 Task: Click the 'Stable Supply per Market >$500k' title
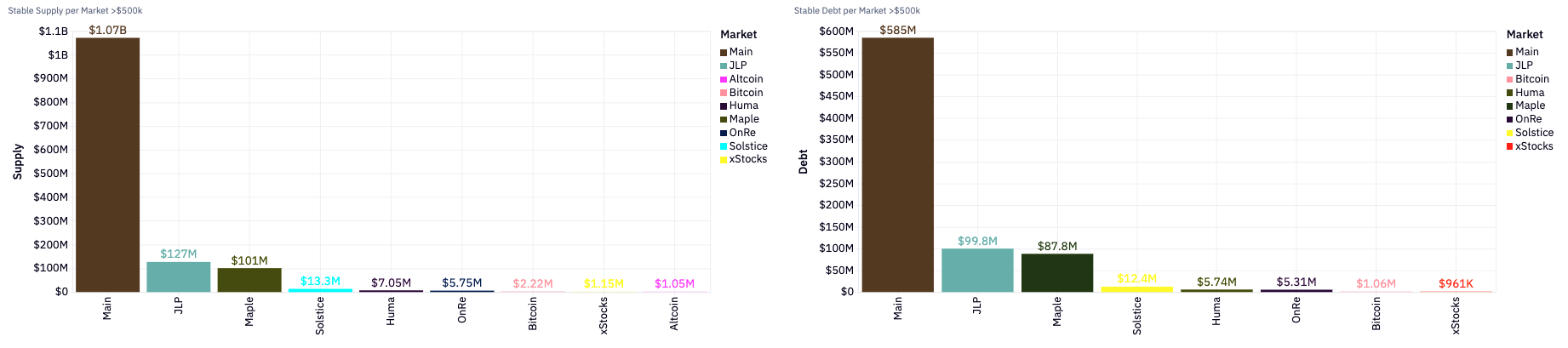click(75, 11)
